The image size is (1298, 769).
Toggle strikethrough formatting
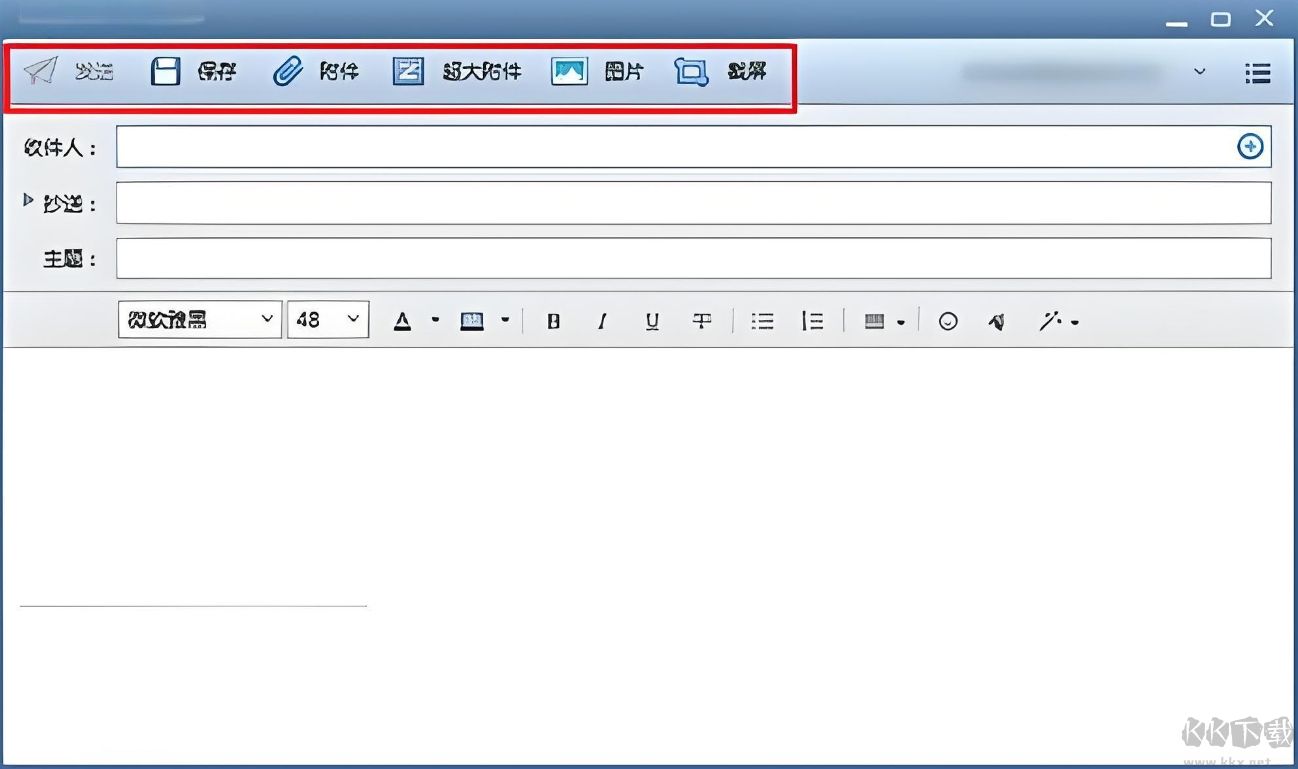coord(702,322)
